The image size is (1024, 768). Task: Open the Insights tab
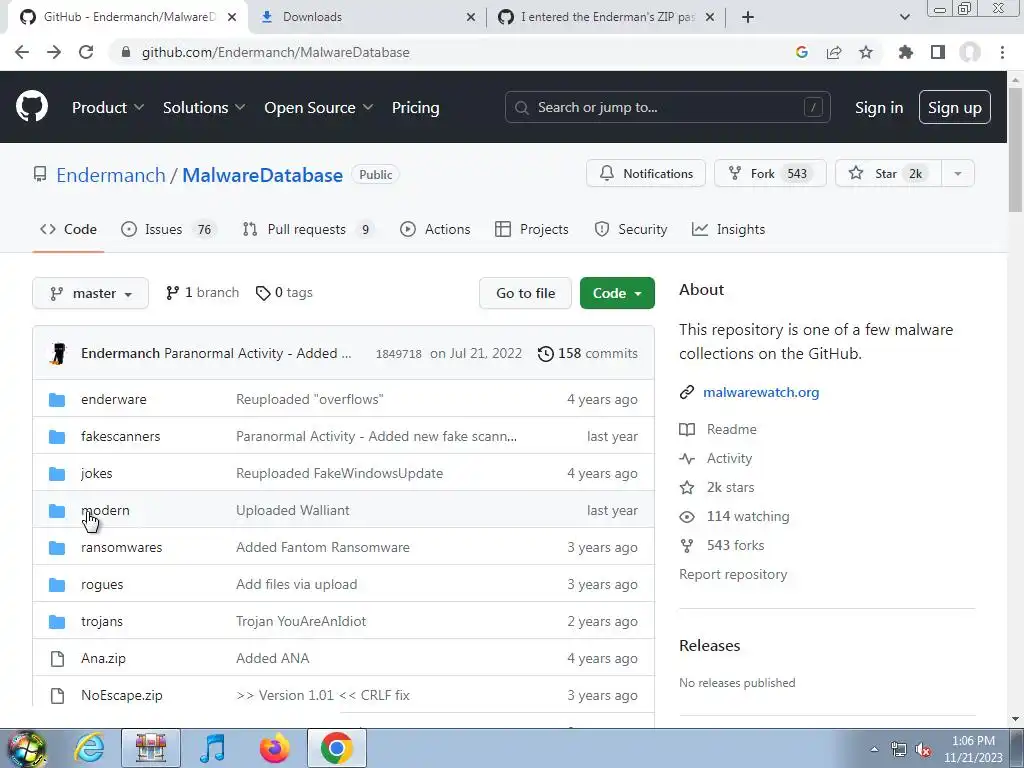pyautogui.click(x=729, y=229)
